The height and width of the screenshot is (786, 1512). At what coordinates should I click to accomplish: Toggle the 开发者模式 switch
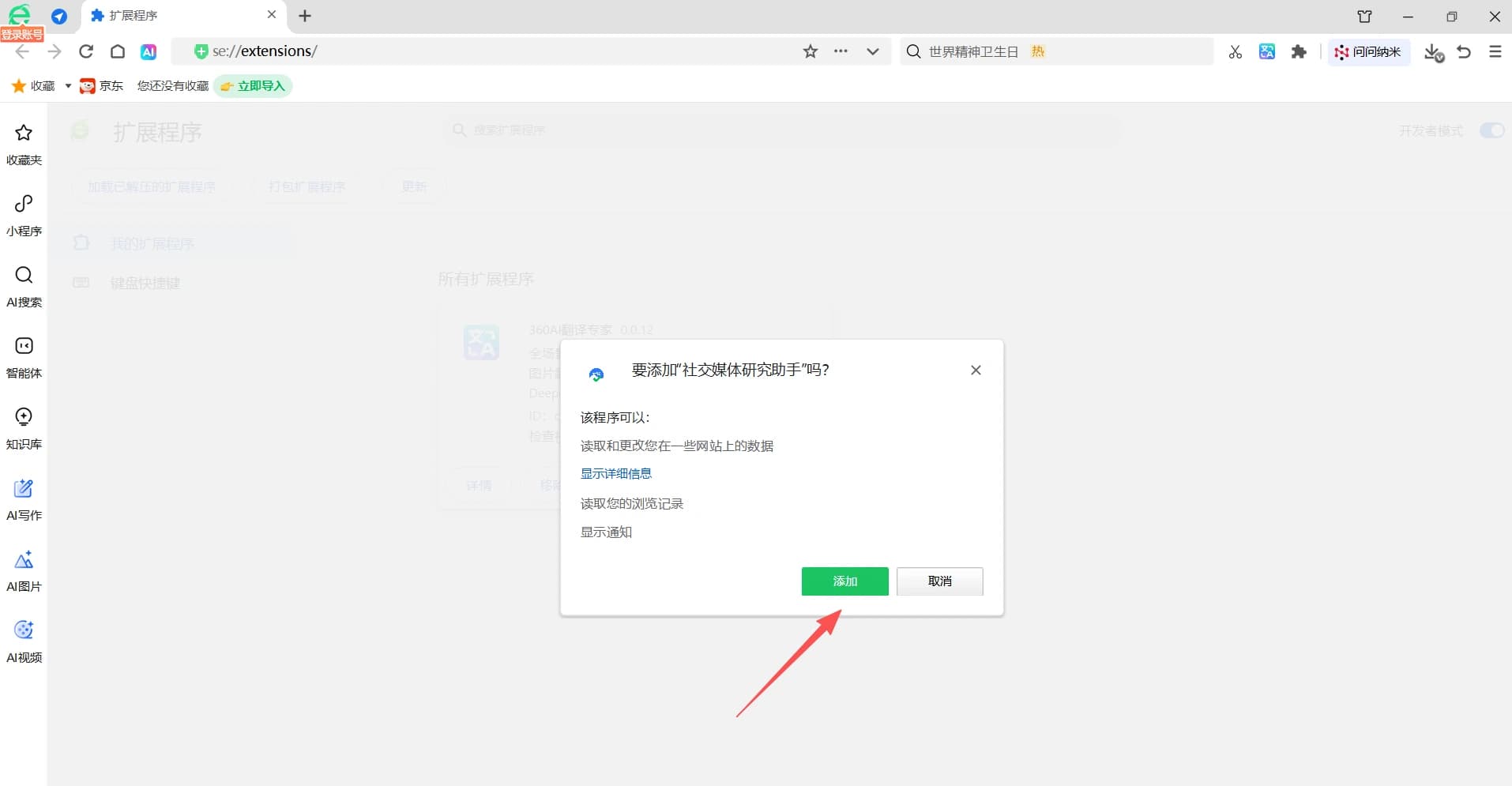tap(1491, 130)
